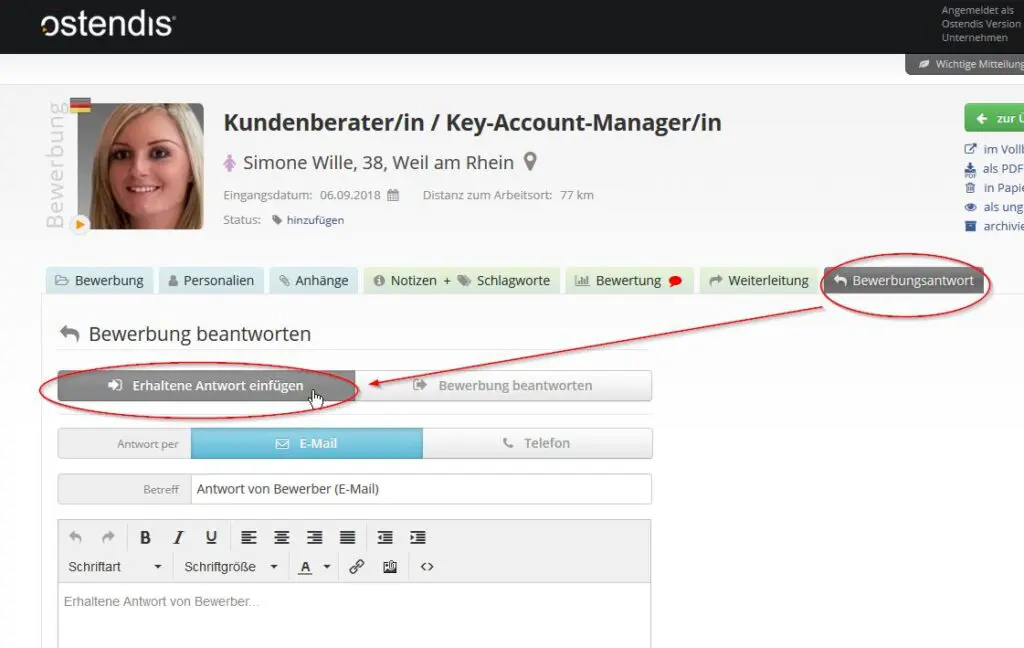
Task: Select Erhaltene Antwort einfügen mode
Action: click(206, 385)
